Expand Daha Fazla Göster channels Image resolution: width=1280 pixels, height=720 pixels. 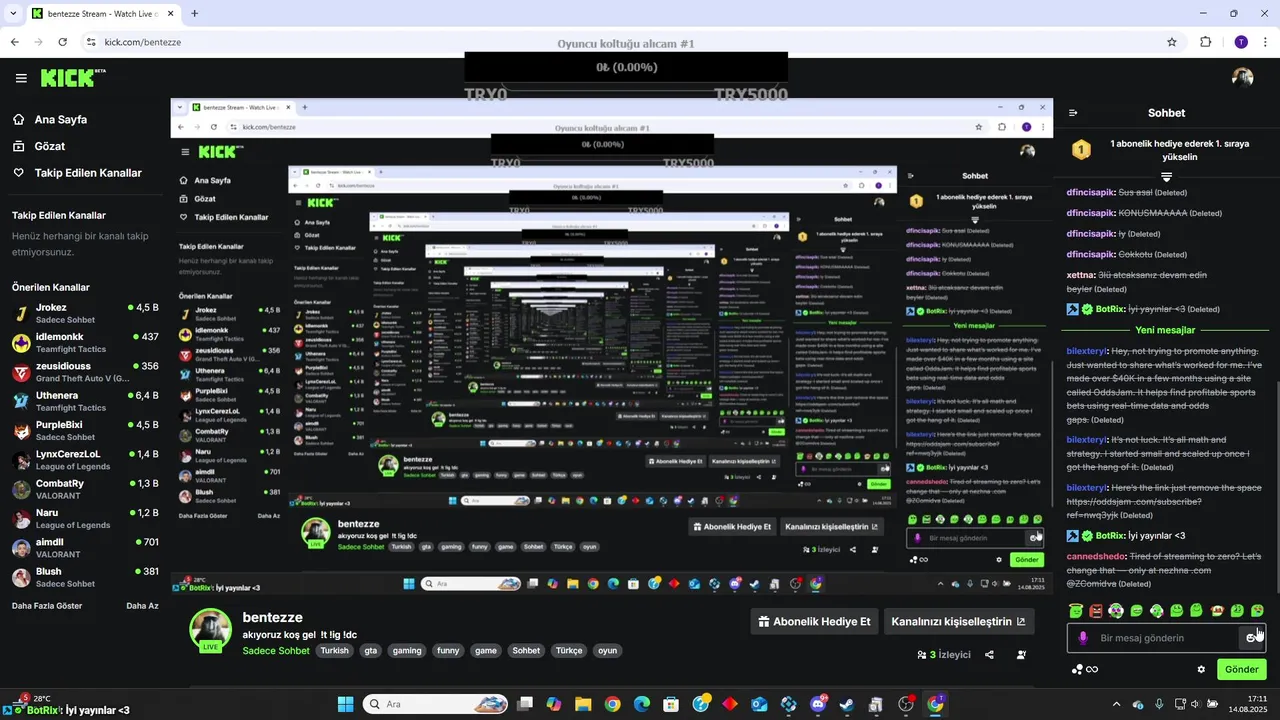tap(49, 606)
